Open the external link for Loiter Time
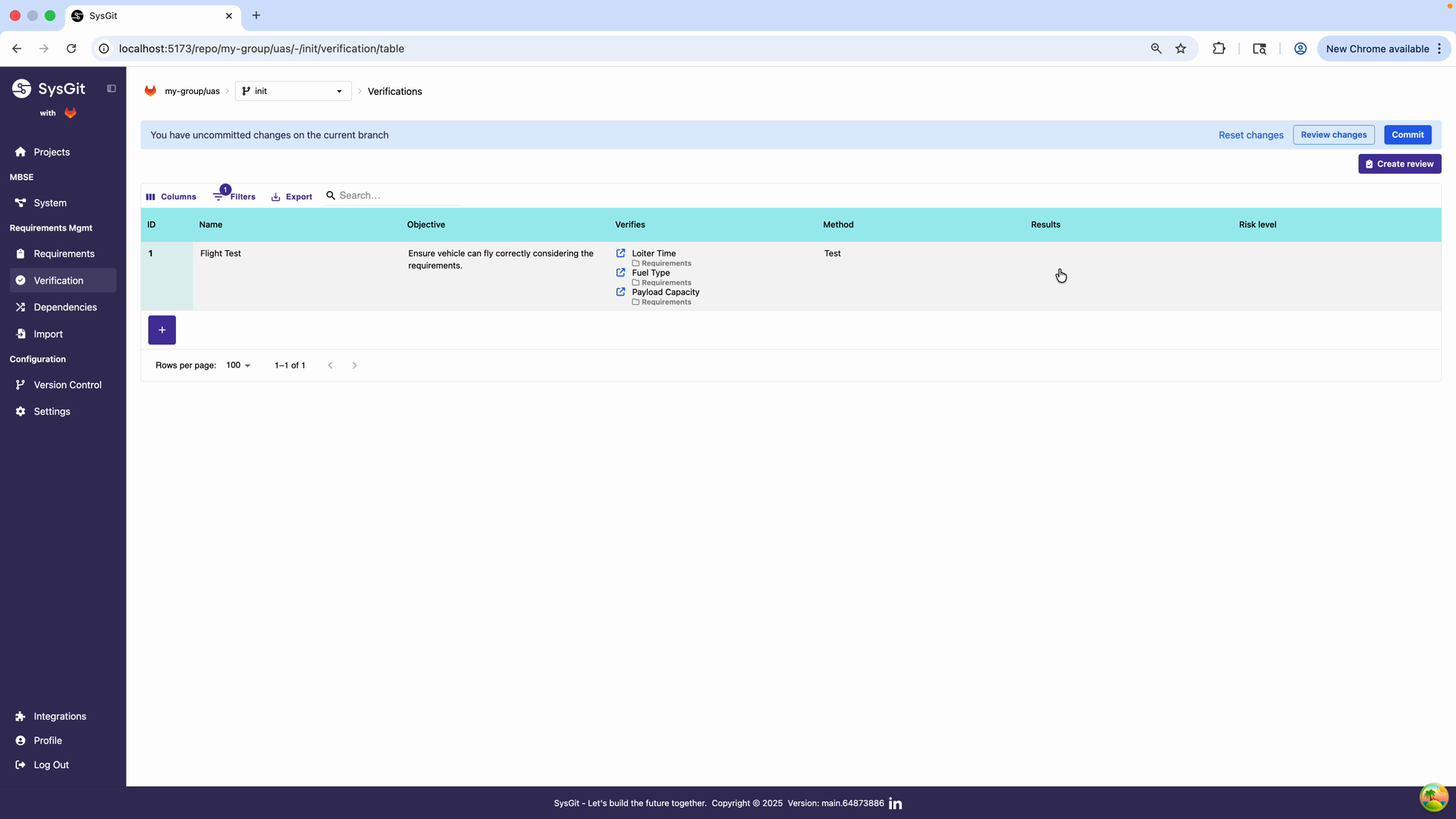The height and width of the screenshot is (819, 1456). click(x=621, y=253)
